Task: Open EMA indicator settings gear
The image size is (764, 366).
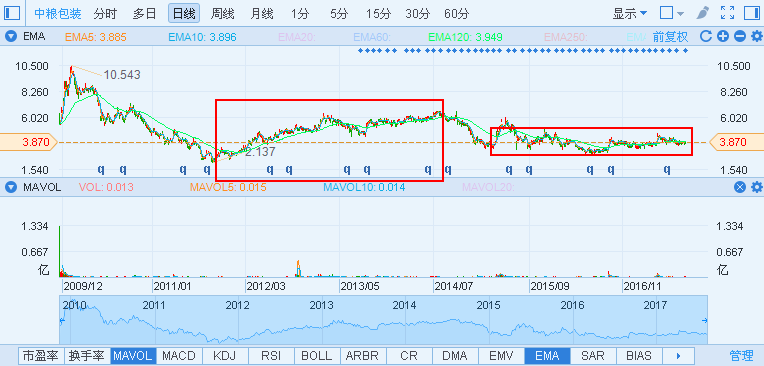Action: point(756,36)
